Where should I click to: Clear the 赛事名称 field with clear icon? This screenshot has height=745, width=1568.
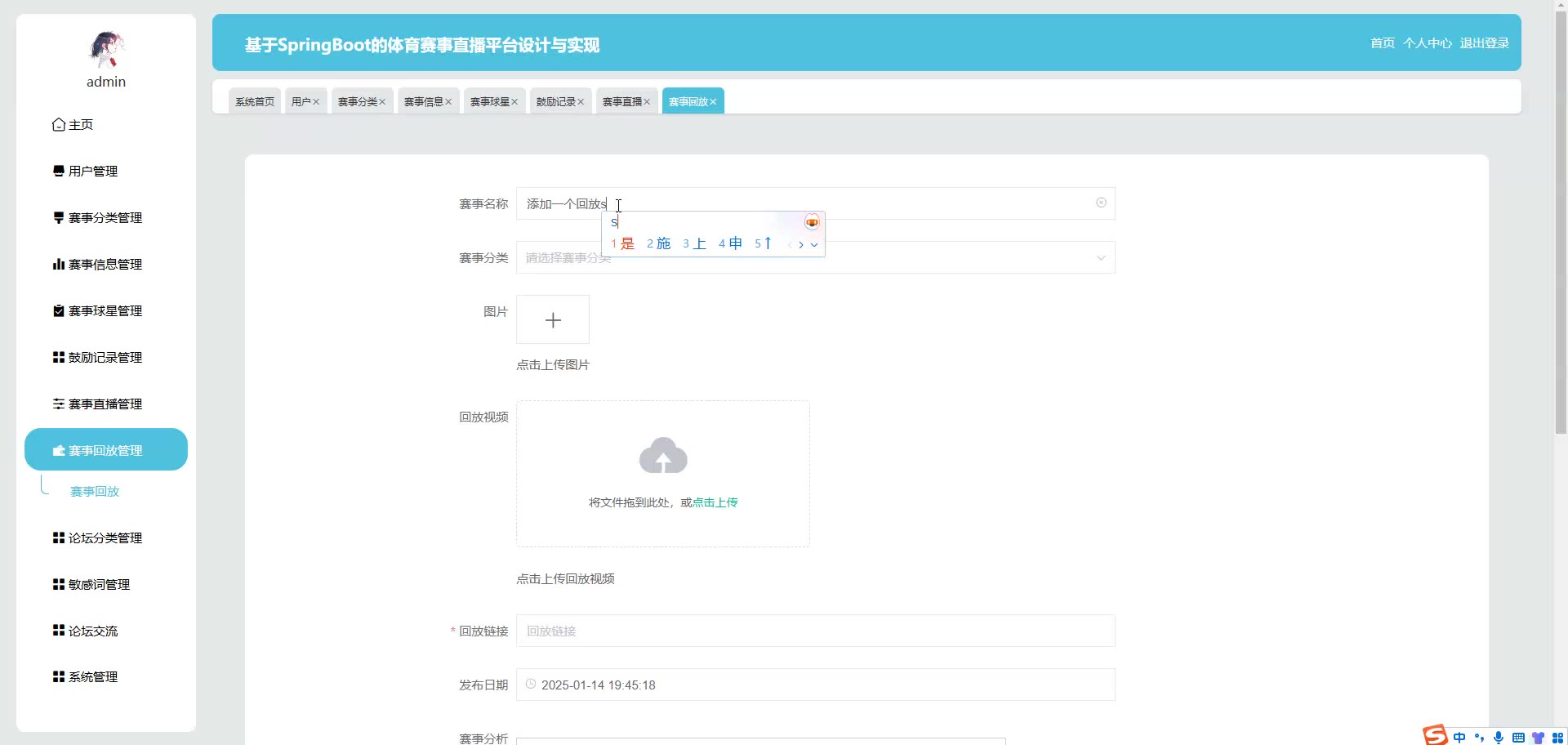click(x=1101, y=203)
